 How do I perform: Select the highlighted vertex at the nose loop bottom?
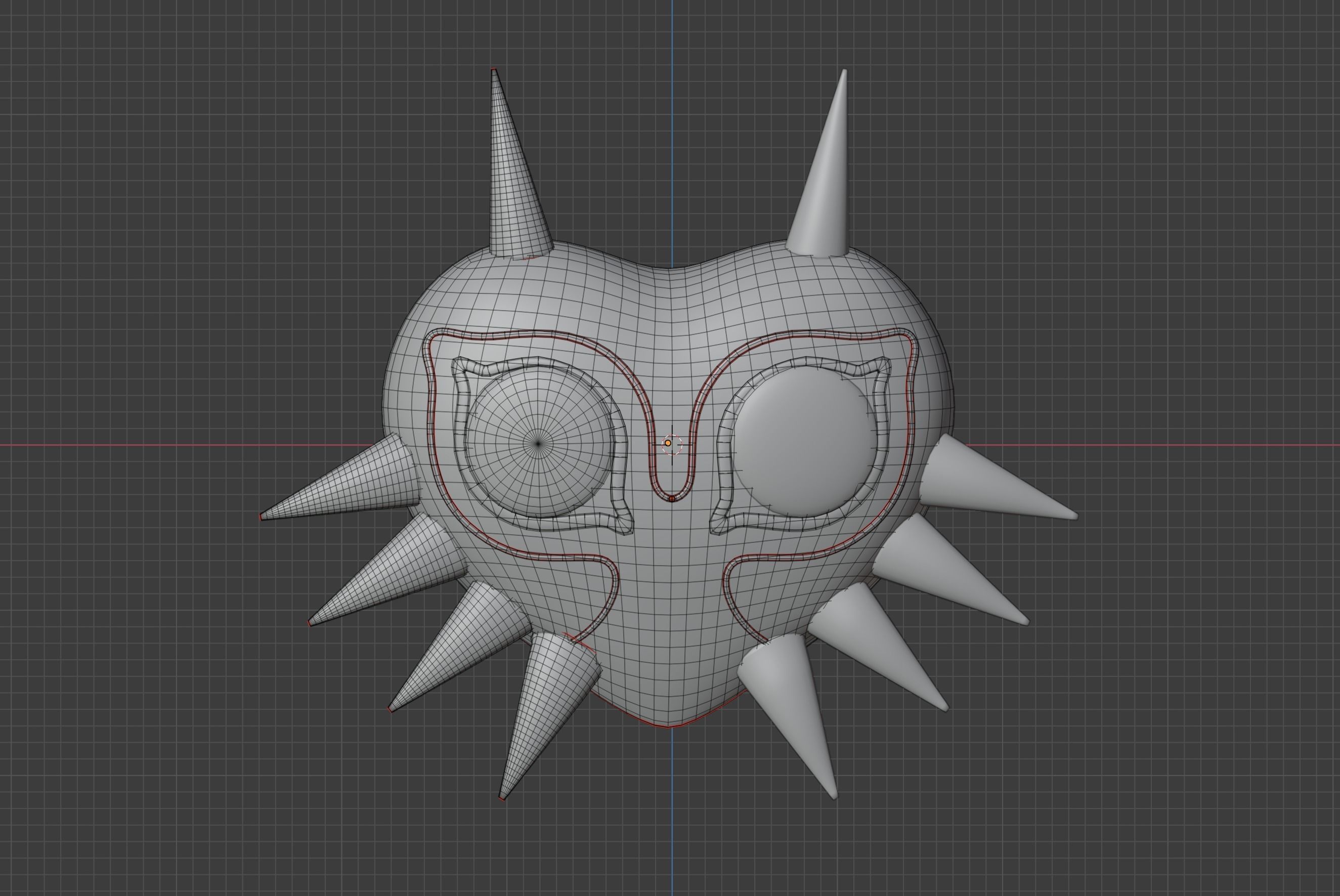pos(672,499)
